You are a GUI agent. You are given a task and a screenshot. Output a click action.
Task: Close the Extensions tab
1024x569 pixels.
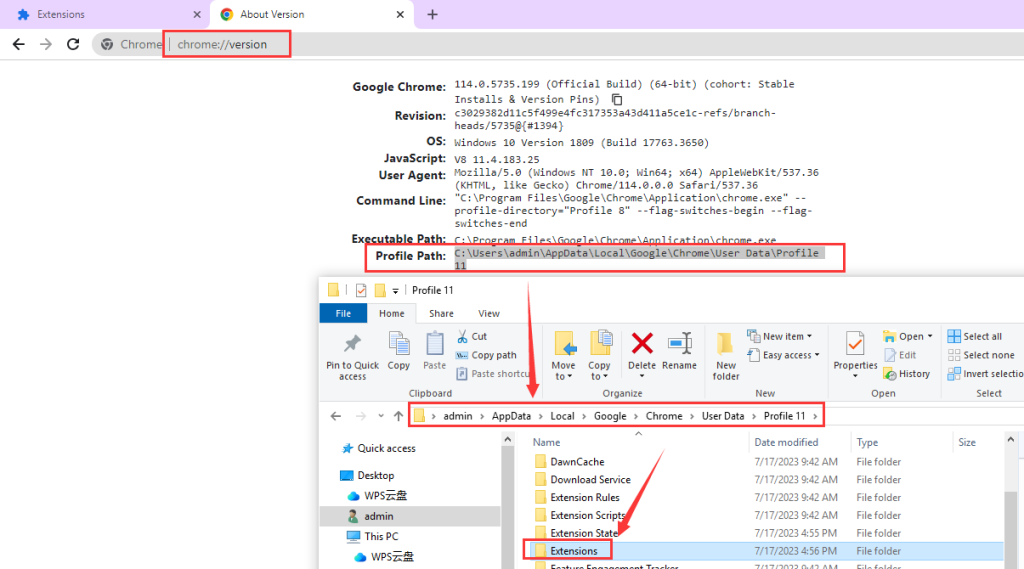[197, 14]
